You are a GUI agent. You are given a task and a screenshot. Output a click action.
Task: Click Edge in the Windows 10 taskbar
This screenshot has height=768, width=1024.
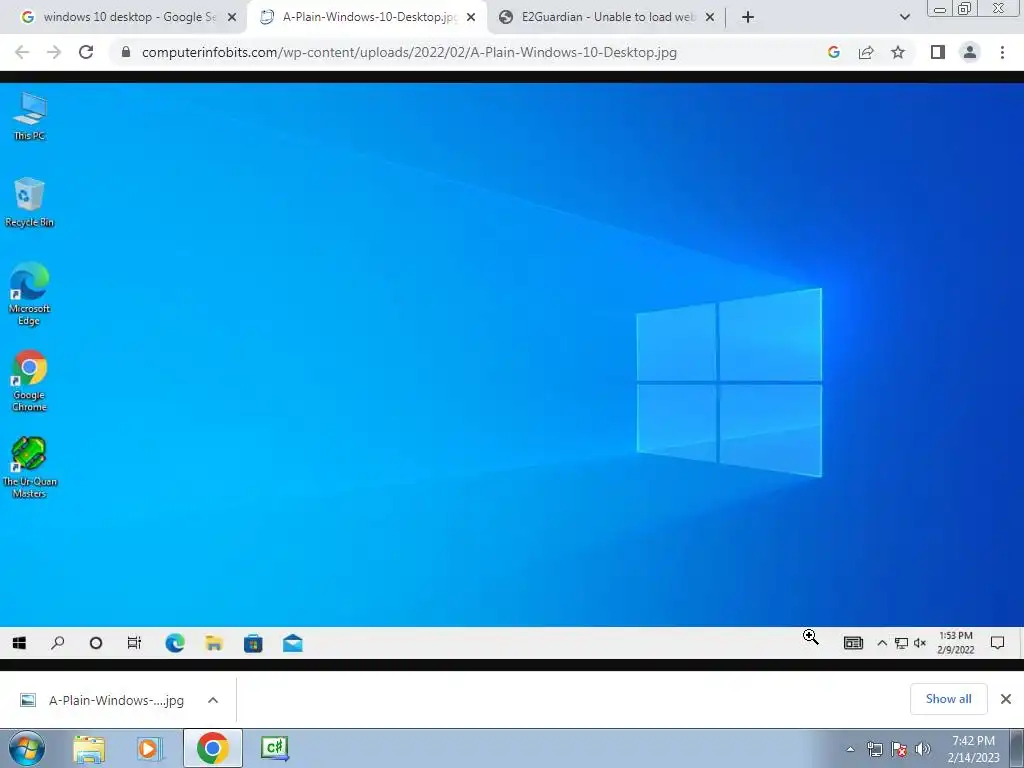point(175,643)
